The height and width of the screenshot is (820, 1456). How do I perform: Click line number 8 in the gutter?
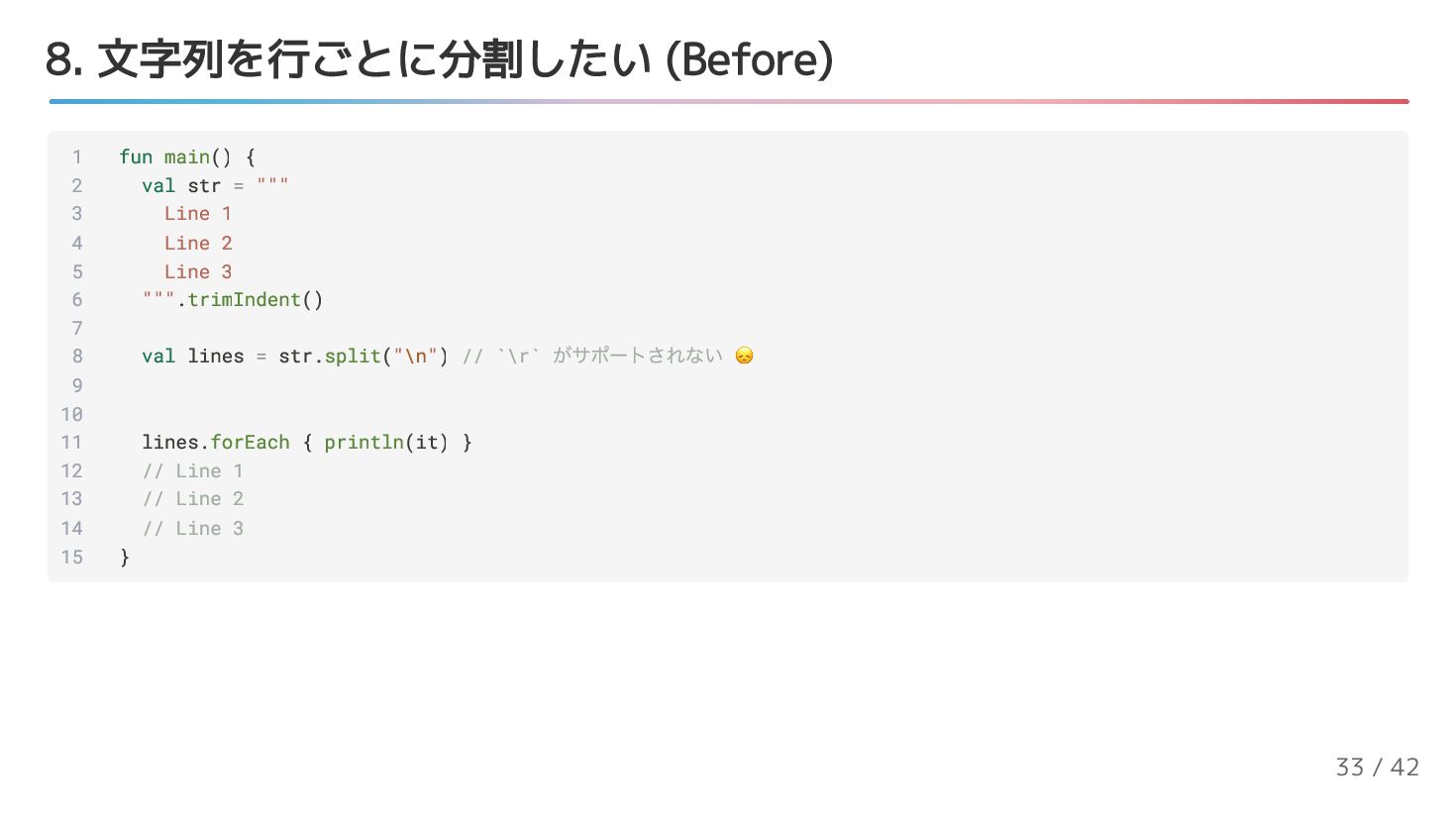pos(77,356)
